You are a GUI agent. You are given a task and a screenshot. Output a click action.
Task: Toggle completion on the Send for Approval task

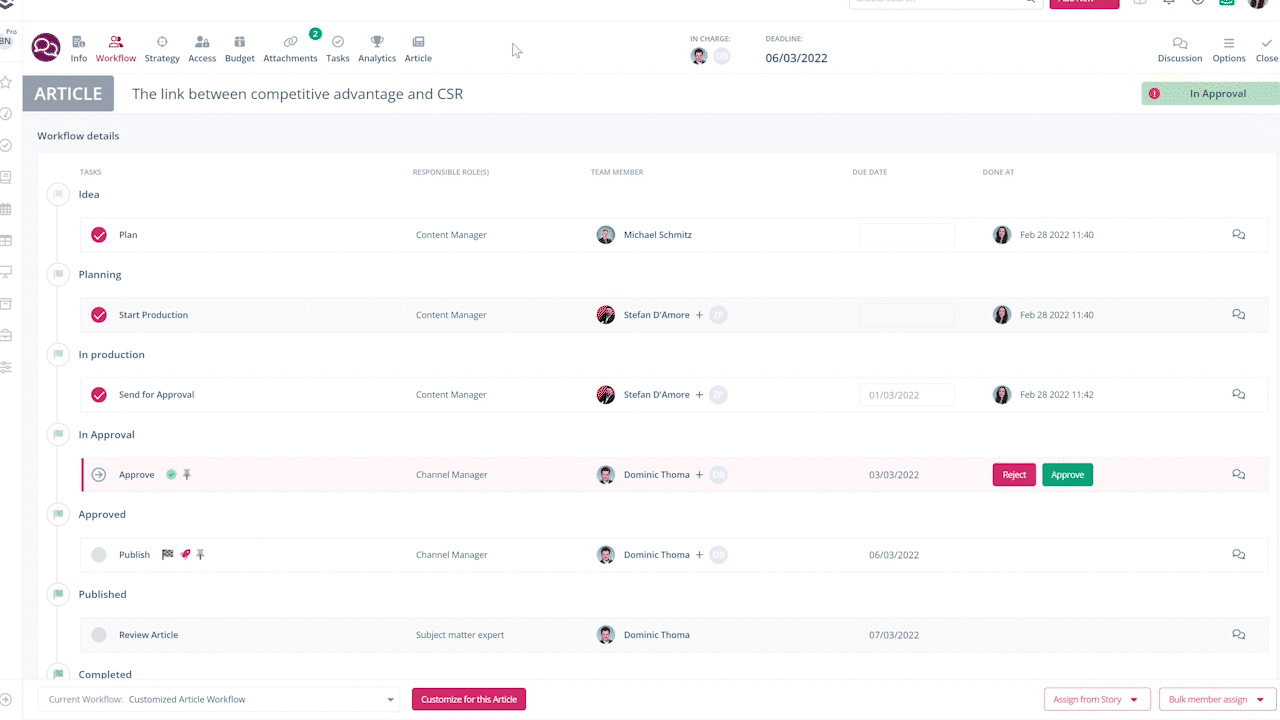98,394
